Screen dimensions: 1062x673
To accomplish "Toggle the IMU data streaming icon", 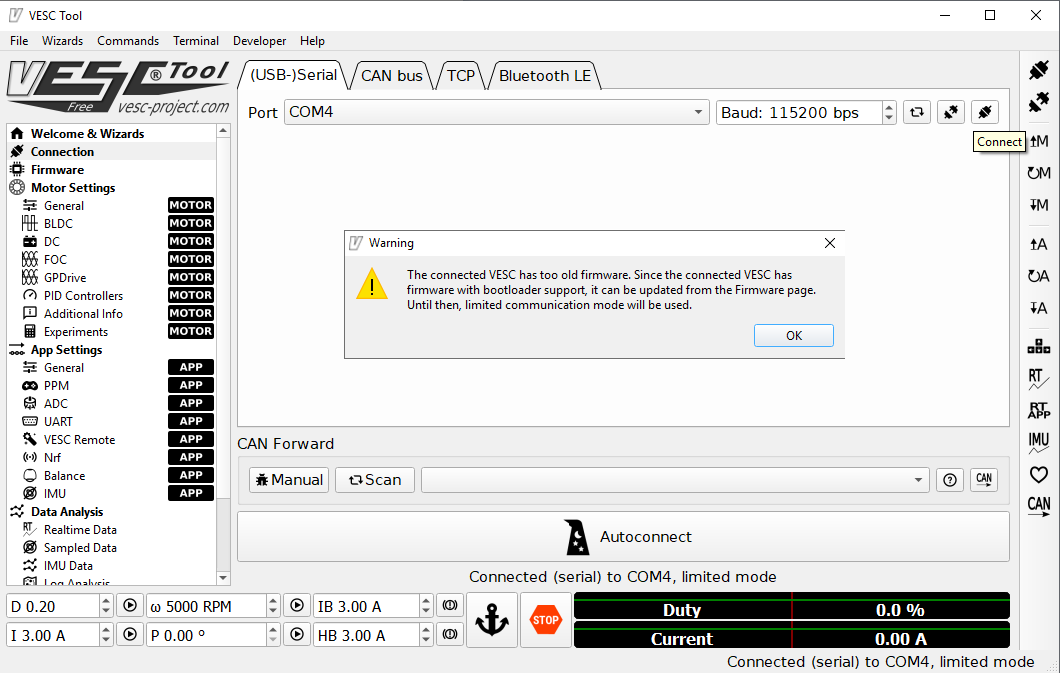I will coord(1039,442).
